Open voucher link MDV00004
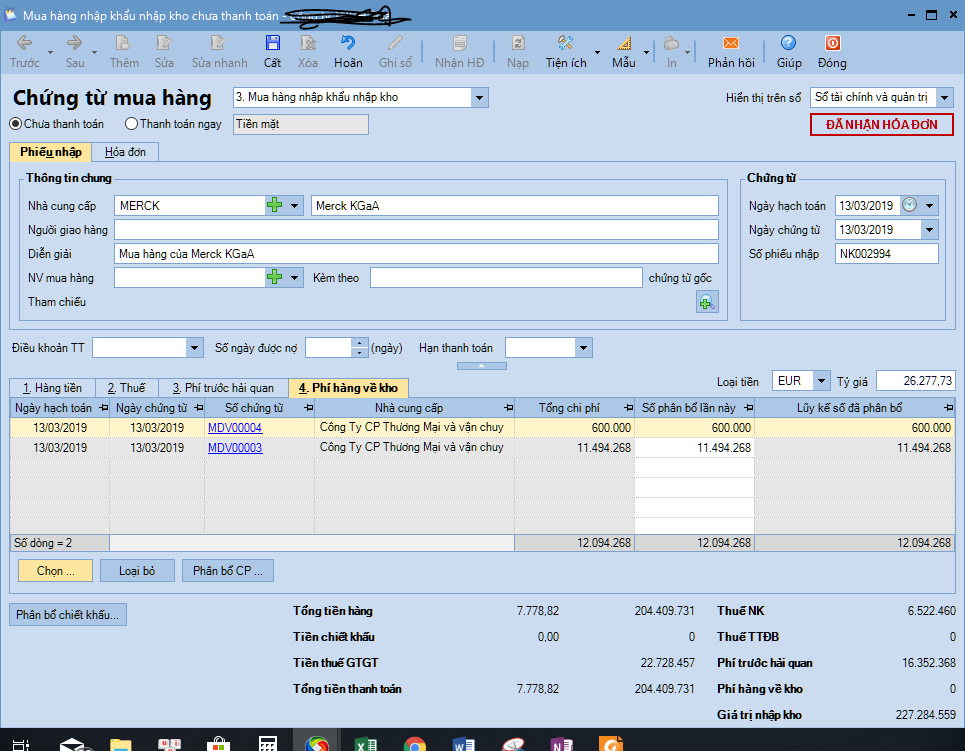Viewport: 965px width, 751px height. [x=235, y=428]
